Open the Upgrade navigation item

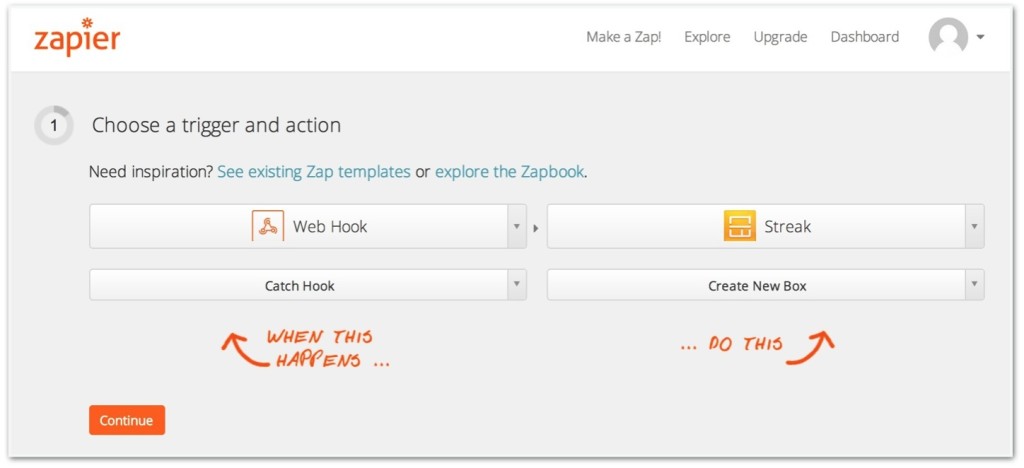pyautogui.click(x=780, y=37)
